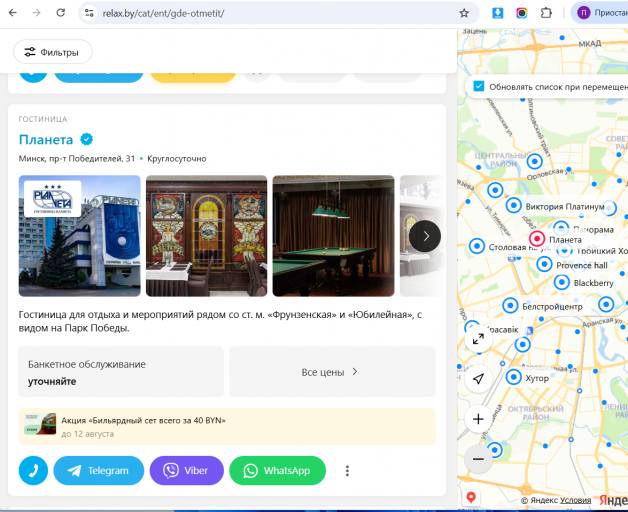Open the three-dot more options menu

point(347,471)
